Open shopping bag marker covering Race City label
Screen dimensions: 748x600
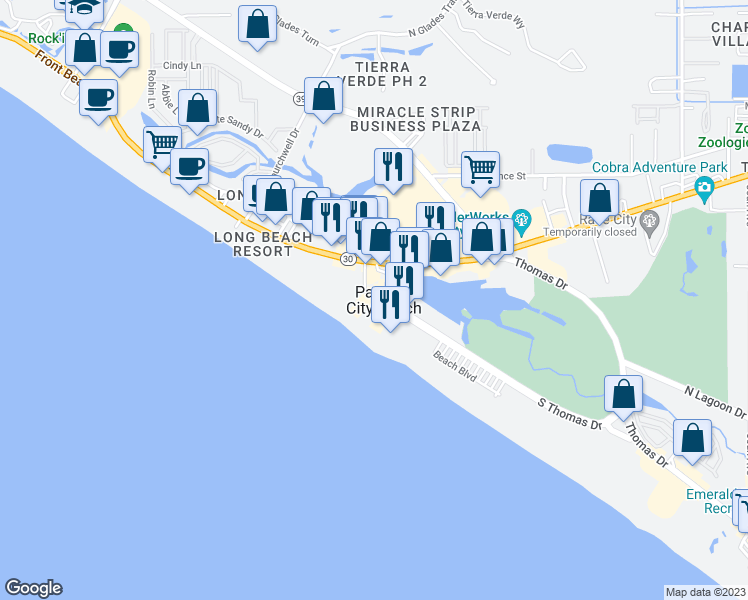600,199
